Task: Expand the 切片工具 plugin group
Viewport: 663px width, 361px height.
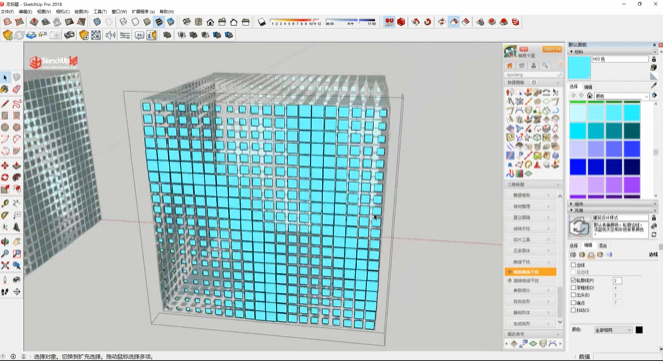Action: 531,240
